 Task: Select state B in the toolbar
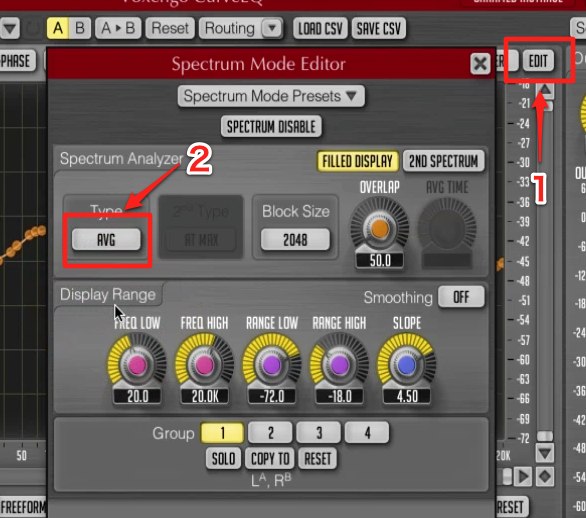click(80, 28)
